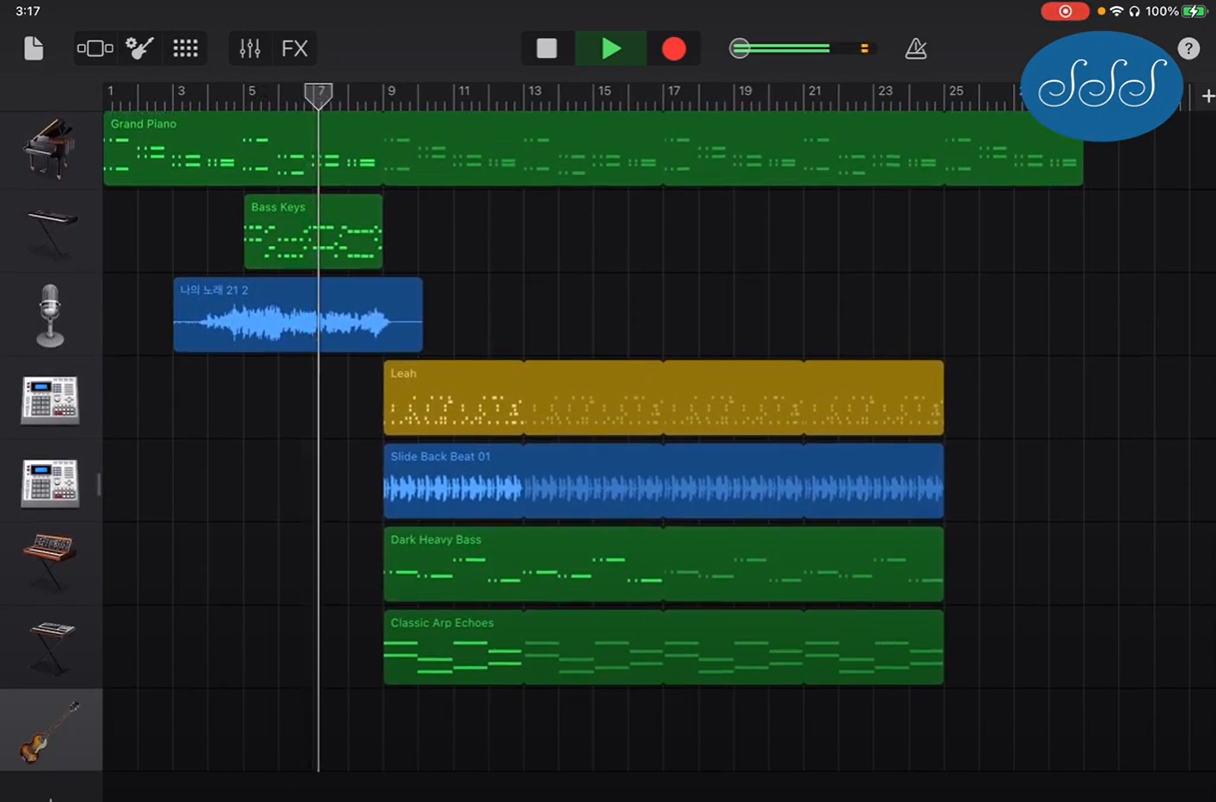
Task: Toggle the metronome
Action: 915,48
